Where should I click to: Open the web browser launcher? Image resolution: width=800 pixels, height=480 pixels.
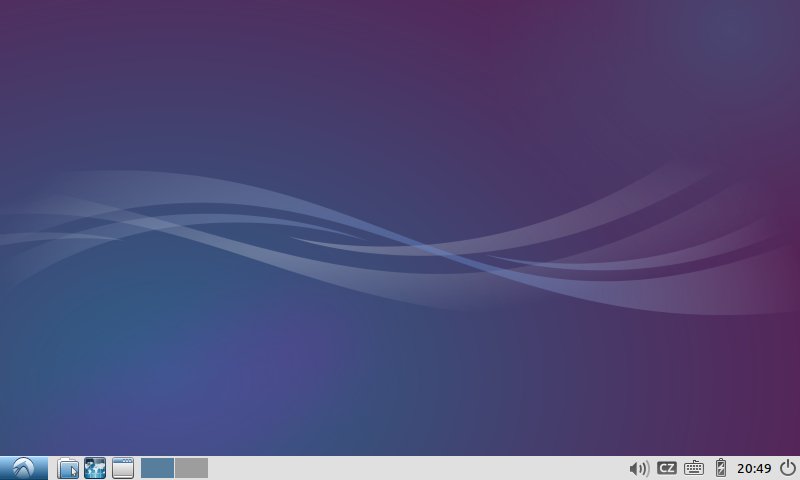[95, 468]
